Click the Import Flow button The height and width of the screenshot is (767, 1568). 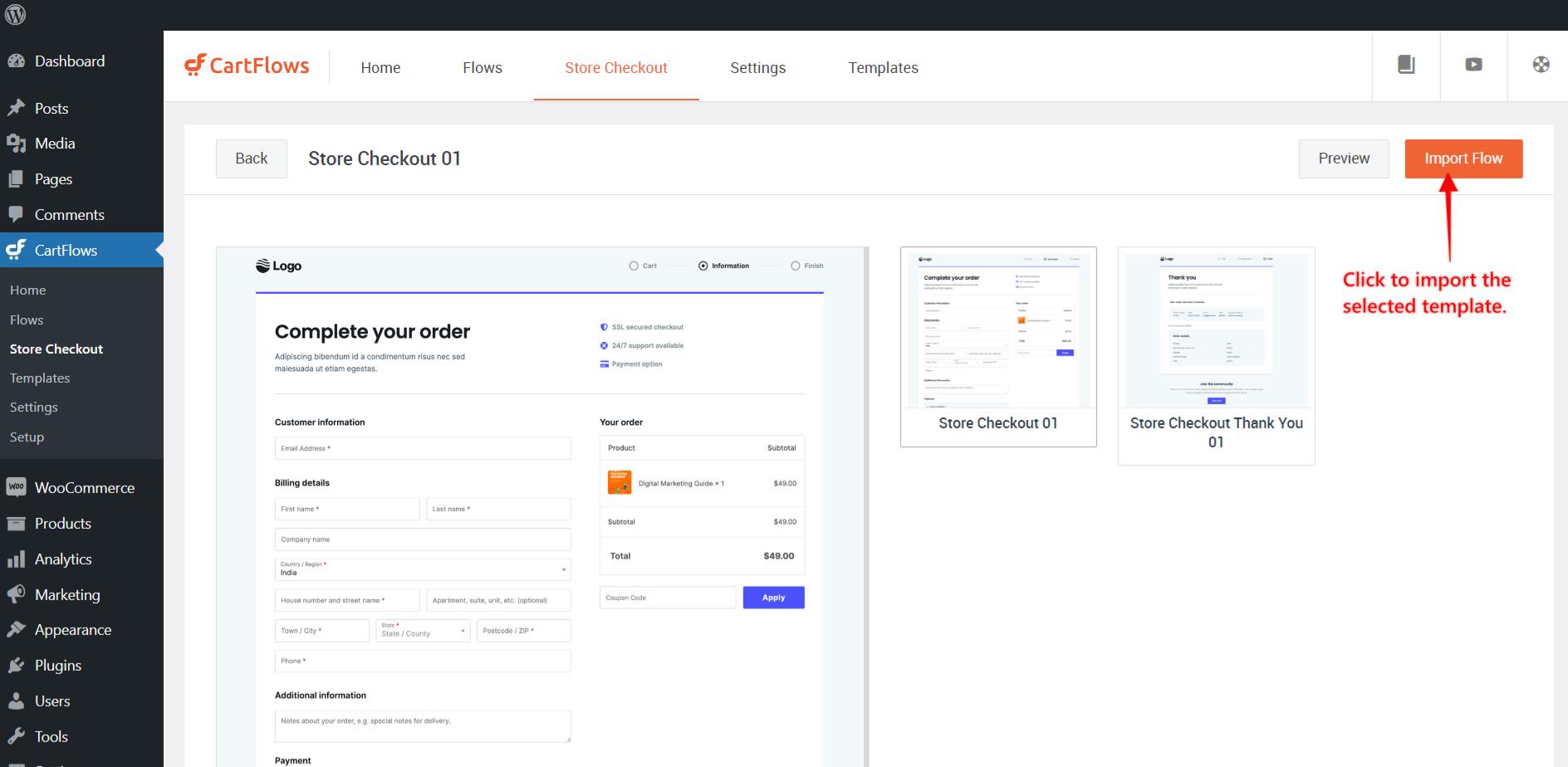1463,159
